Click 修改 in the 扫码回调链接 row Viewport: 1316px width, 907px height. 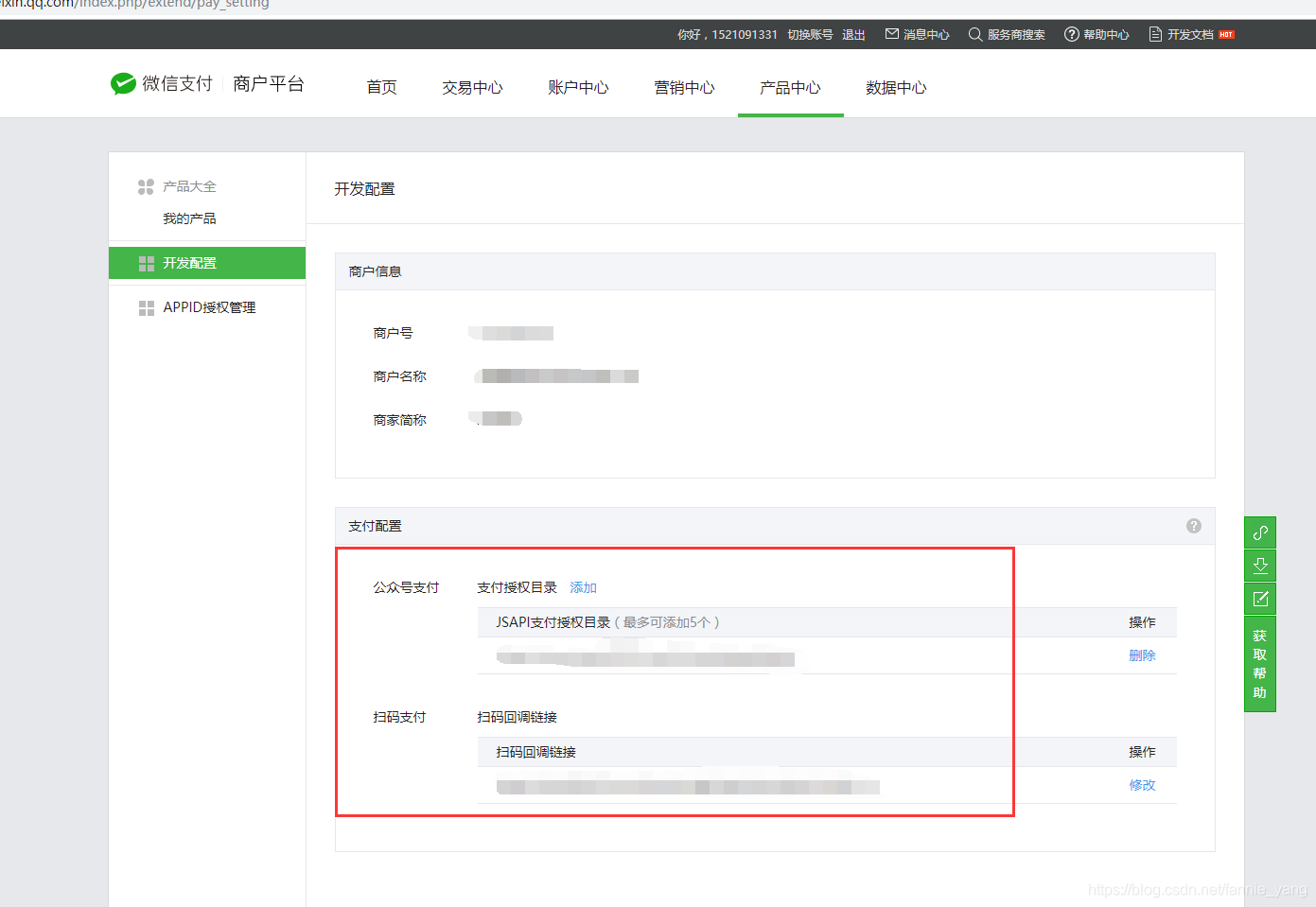pos(1142,785)
